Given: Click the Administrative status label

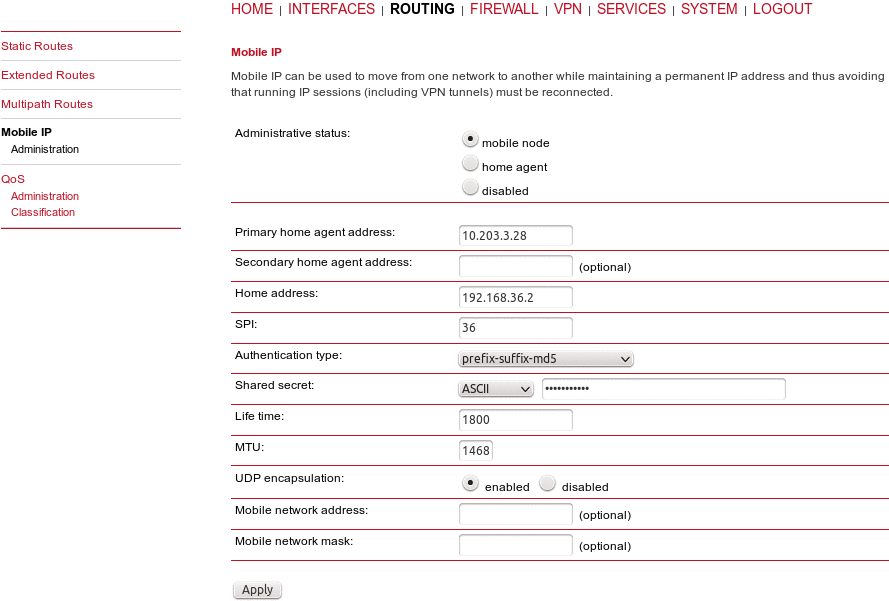Looking at the screenshot, I should pos(293,133).
